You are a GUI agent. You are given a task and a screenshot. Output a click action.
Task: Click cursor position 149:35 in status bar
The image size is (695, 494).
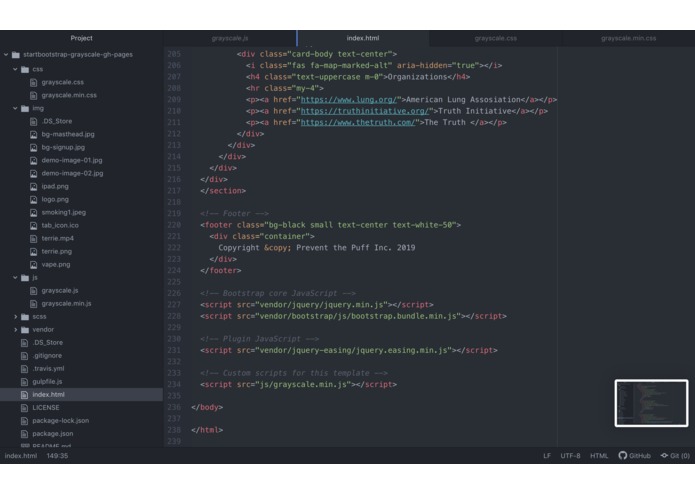tap(57, 455)
